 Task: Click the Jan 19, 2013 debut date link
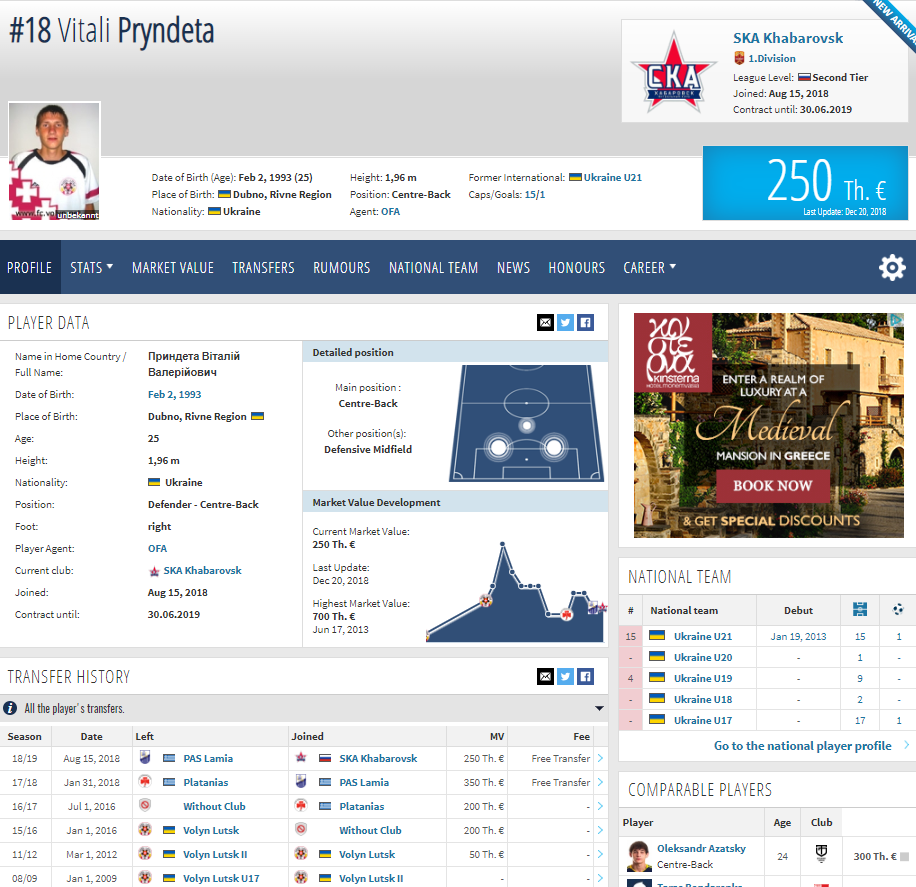[x=798, y=636]
